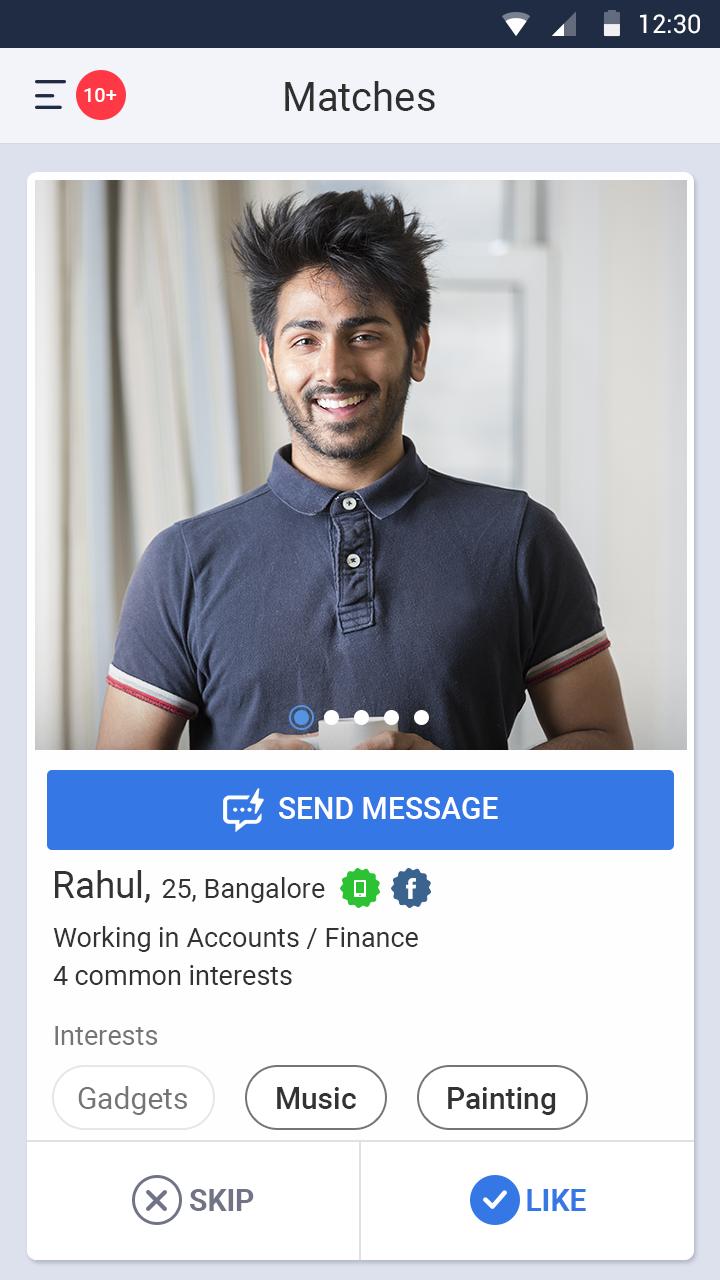The height and width of the screenshot is (1280, 720).
Task: Select the third photo indicator dot
Action: (x=361, y=717)
